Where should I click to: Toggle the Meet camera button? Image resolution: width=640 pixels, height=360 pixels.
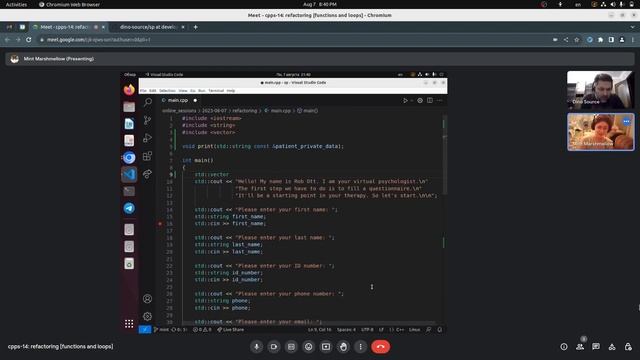(274, 347)
